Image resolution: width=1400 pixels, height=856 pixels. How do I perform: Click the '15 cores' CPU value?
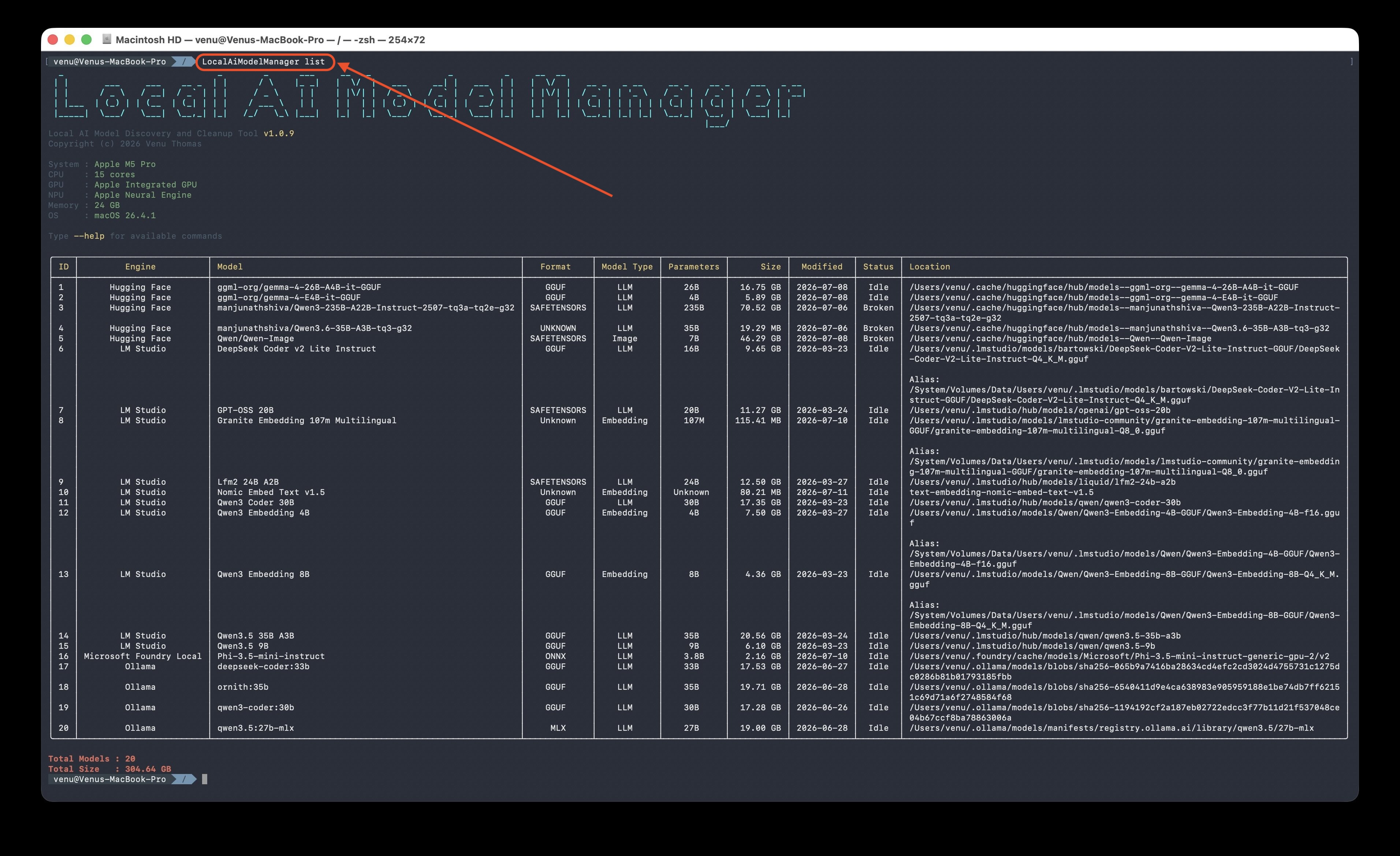click(x=115, y=175)
